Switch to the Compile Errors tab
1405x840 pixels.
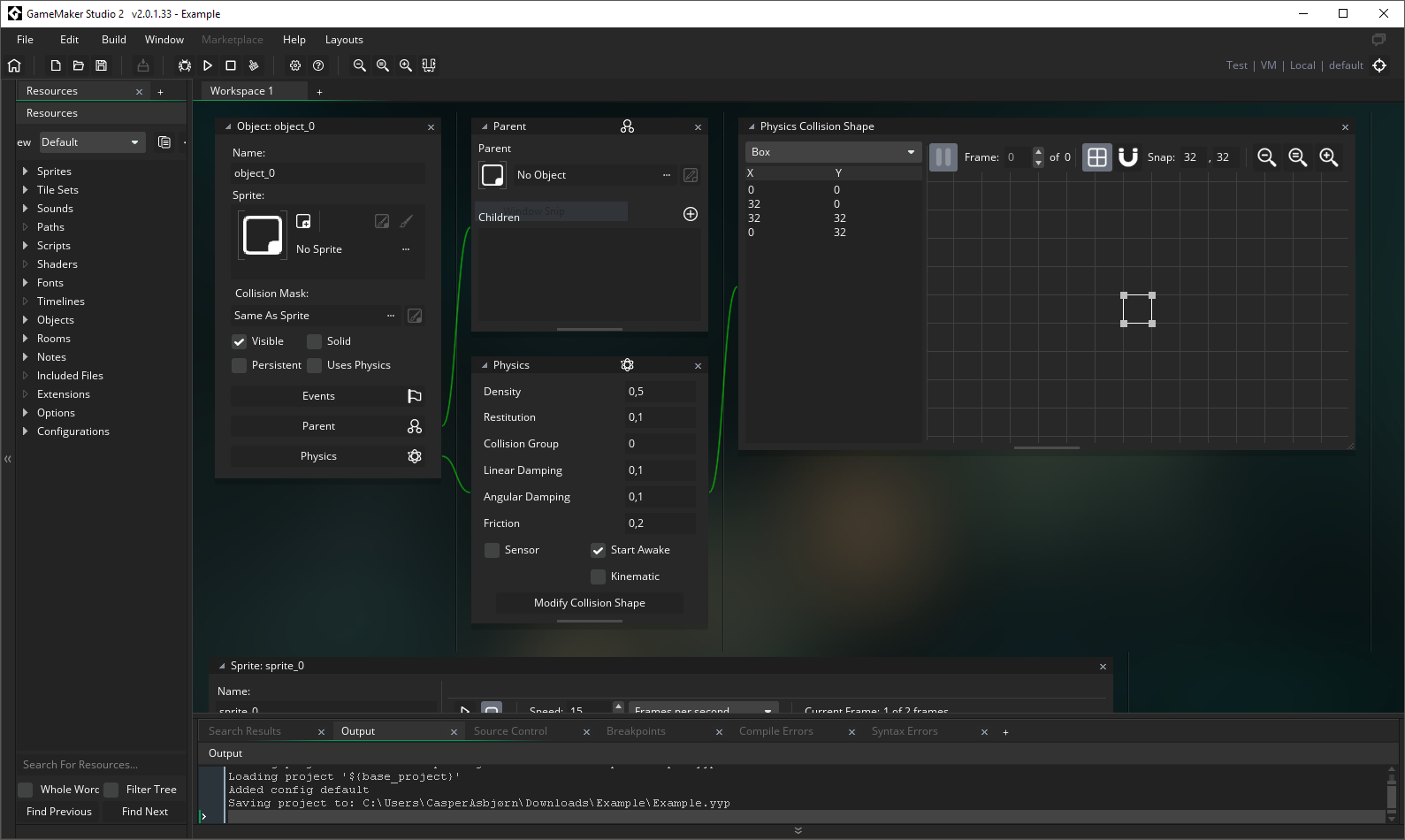pyautogui.click(x=775, y=731)
